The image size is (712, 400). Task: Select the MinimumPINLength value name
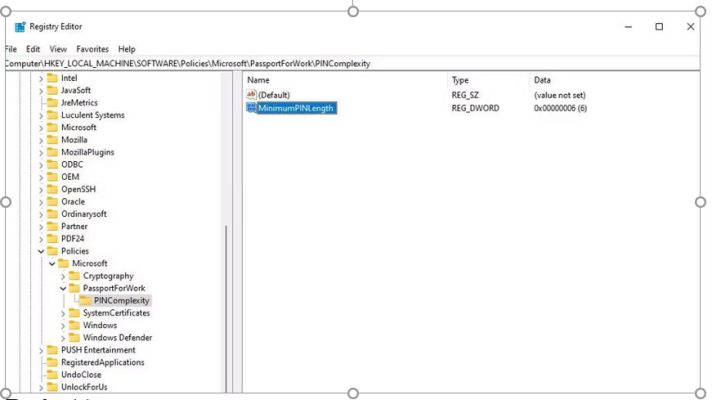(x=296, y=108)
